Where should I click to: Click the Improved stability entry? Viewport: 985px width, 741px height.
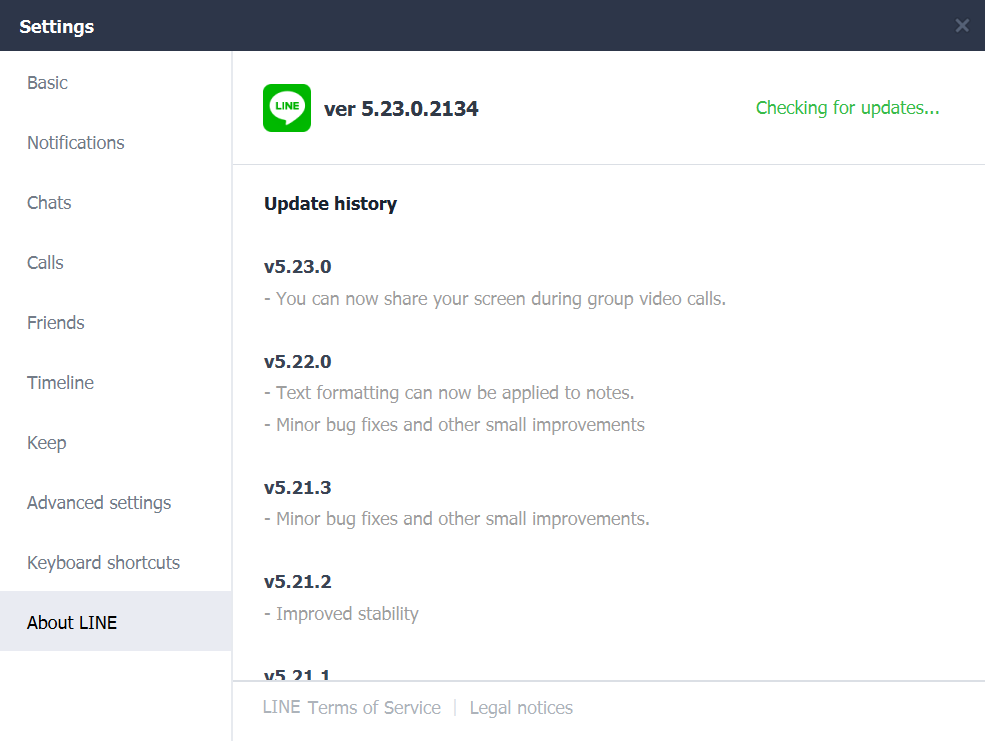coord(341,614)
